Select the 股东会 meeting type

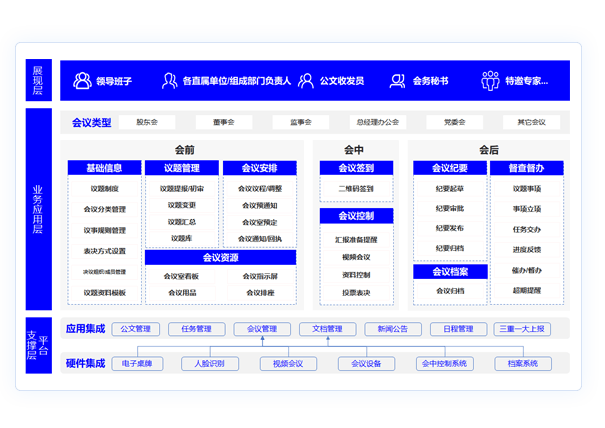tap(147, 123)
